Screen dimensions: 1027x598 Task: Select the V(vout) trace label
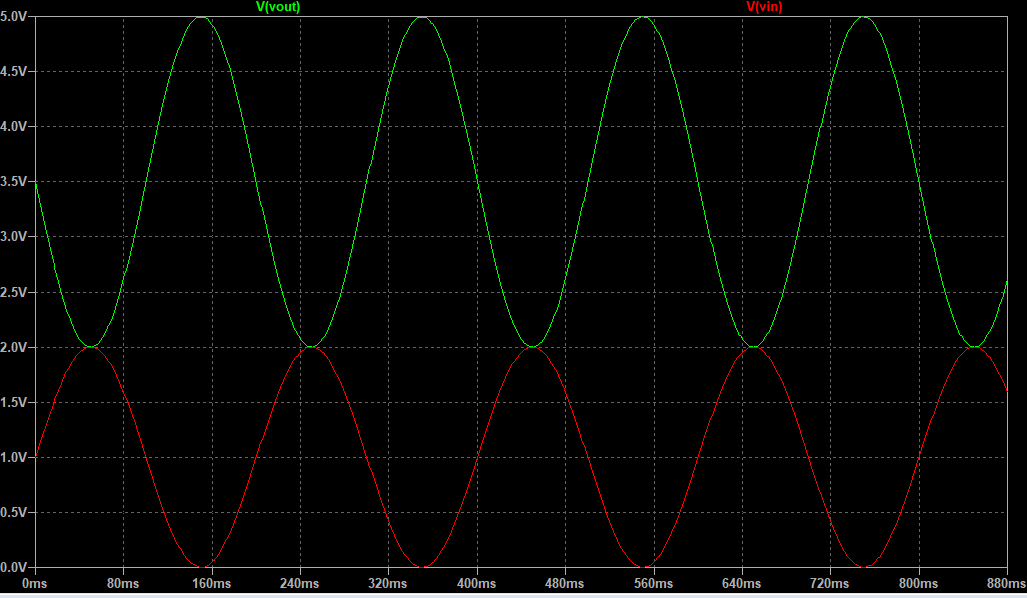(x=278, y=7)
